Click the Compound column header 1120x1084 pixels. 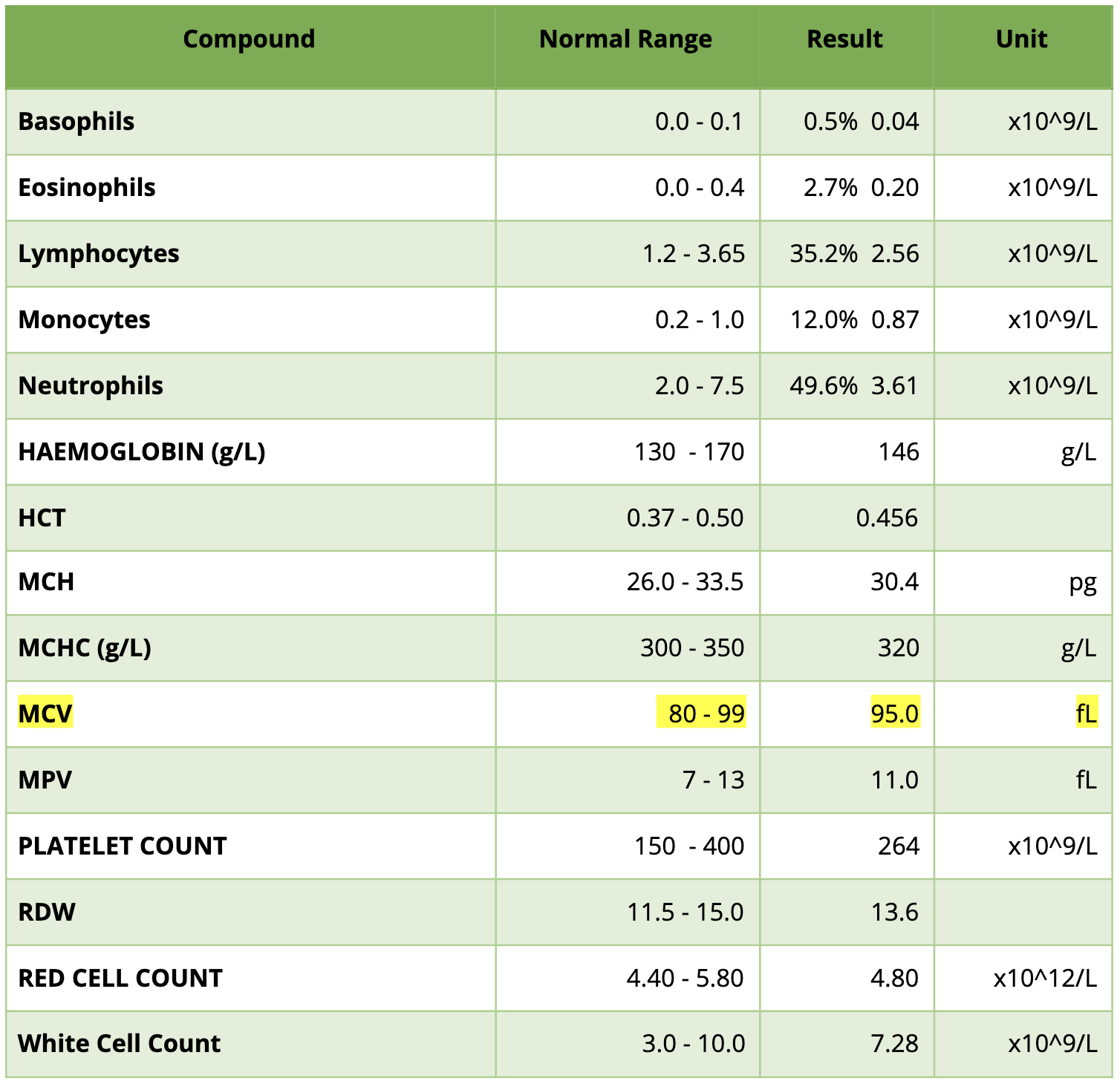[250, 39]
